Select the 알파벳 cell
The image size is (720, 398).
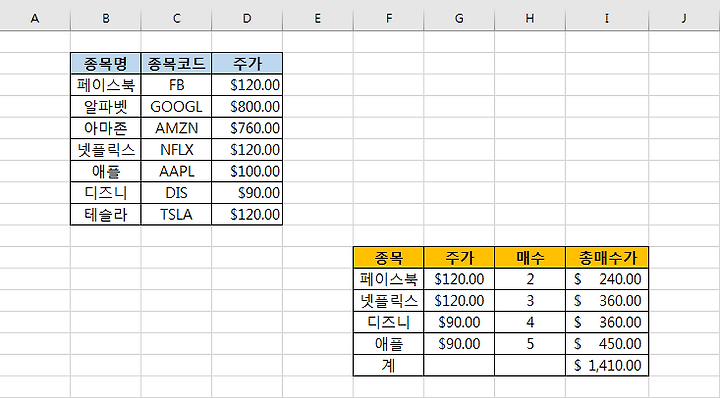(106, 107)
